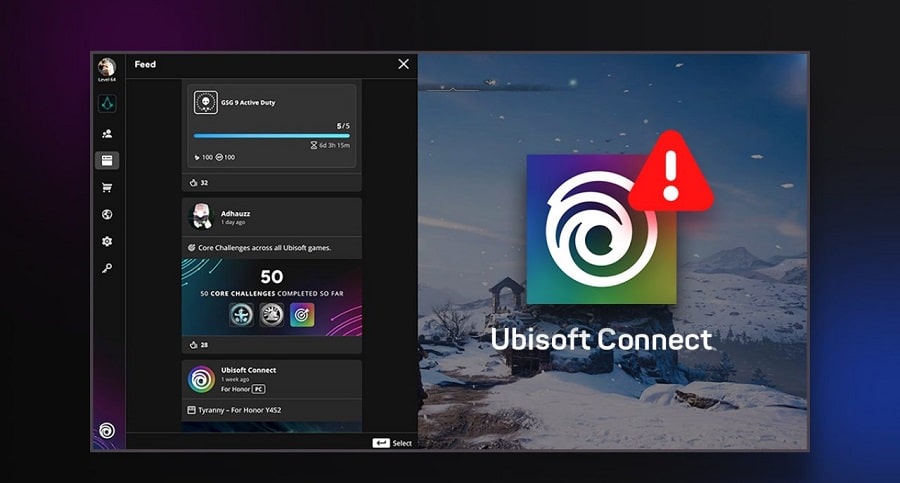Select the highlighted feed icon in the sidebar

click(x=107, y=160)
